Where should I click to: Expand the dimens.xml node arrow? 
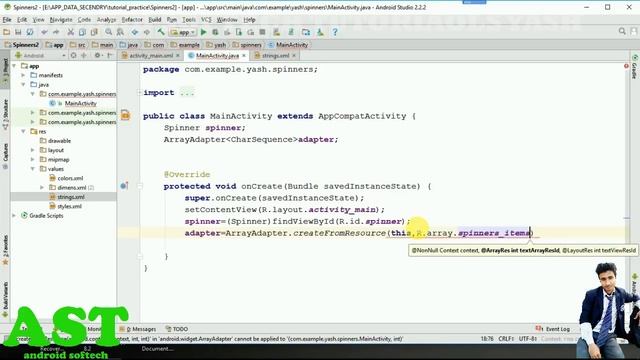(x=42, y=187)
